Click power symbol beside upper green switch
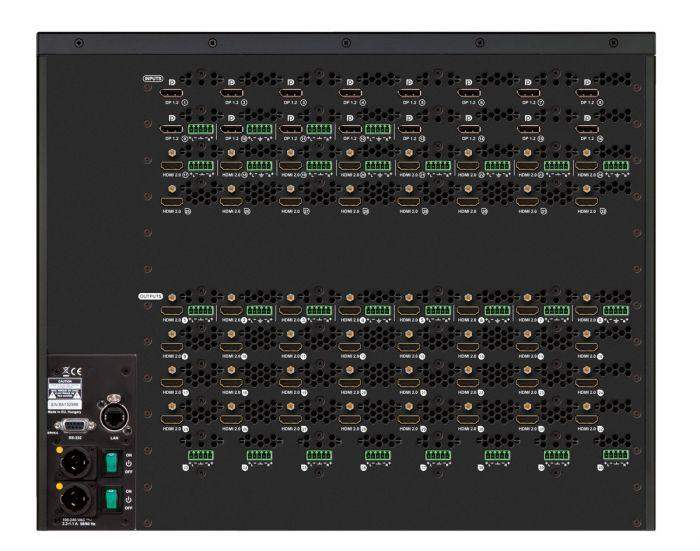Viewport: 700px width, 551px height. pyautogui.click(x=129, y=463)
